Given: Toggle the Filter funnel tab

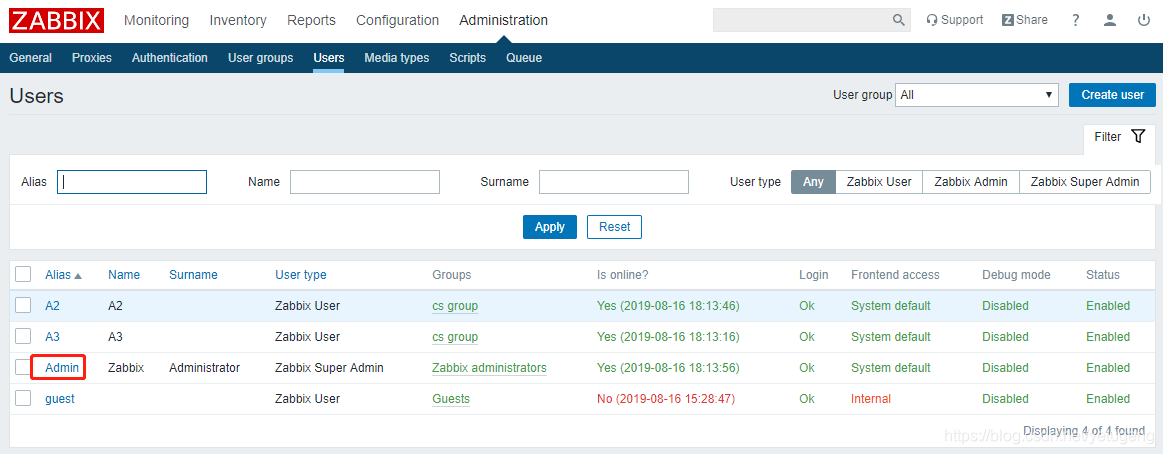Looking at the screenshot, I should point(1119,136).
